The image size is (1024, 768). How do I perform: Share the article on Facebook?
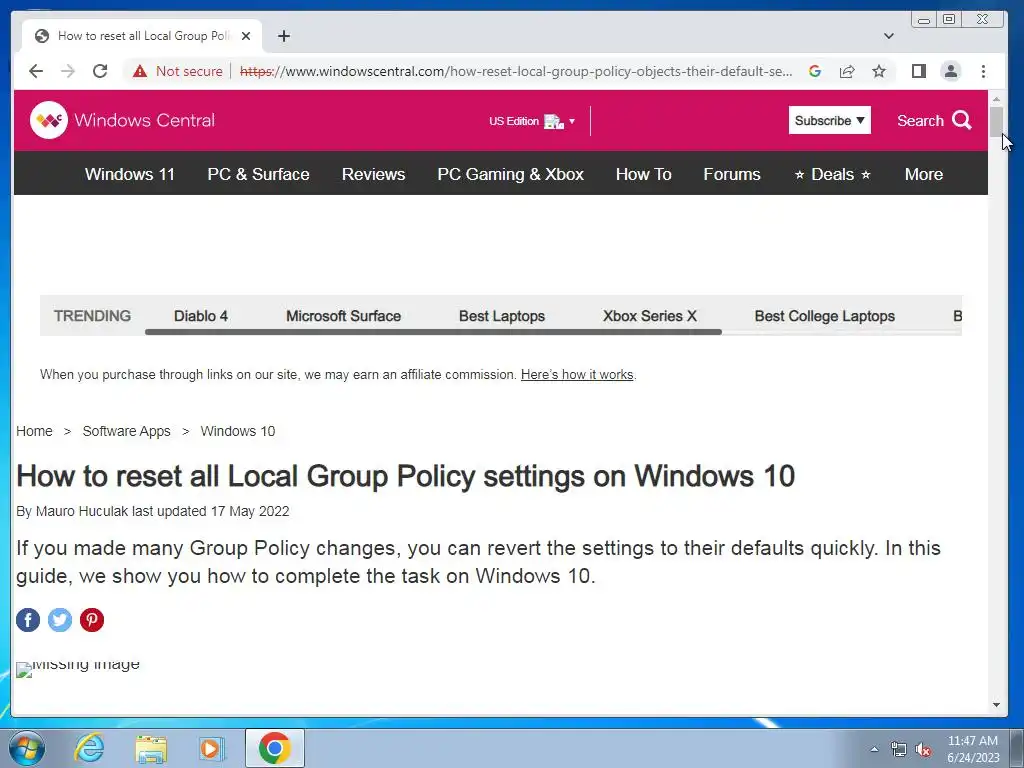pos(28,620)
